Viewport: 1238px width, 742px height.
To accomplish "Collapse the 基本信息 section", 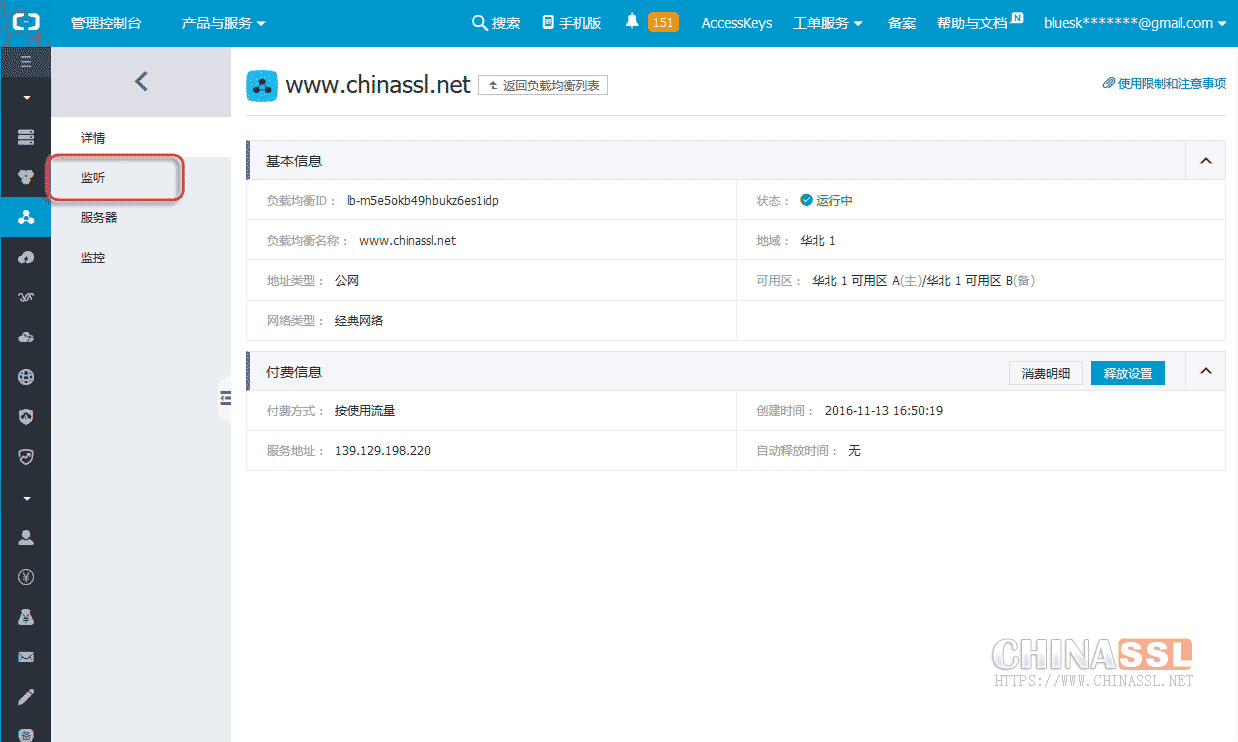I will point(1205,161).
